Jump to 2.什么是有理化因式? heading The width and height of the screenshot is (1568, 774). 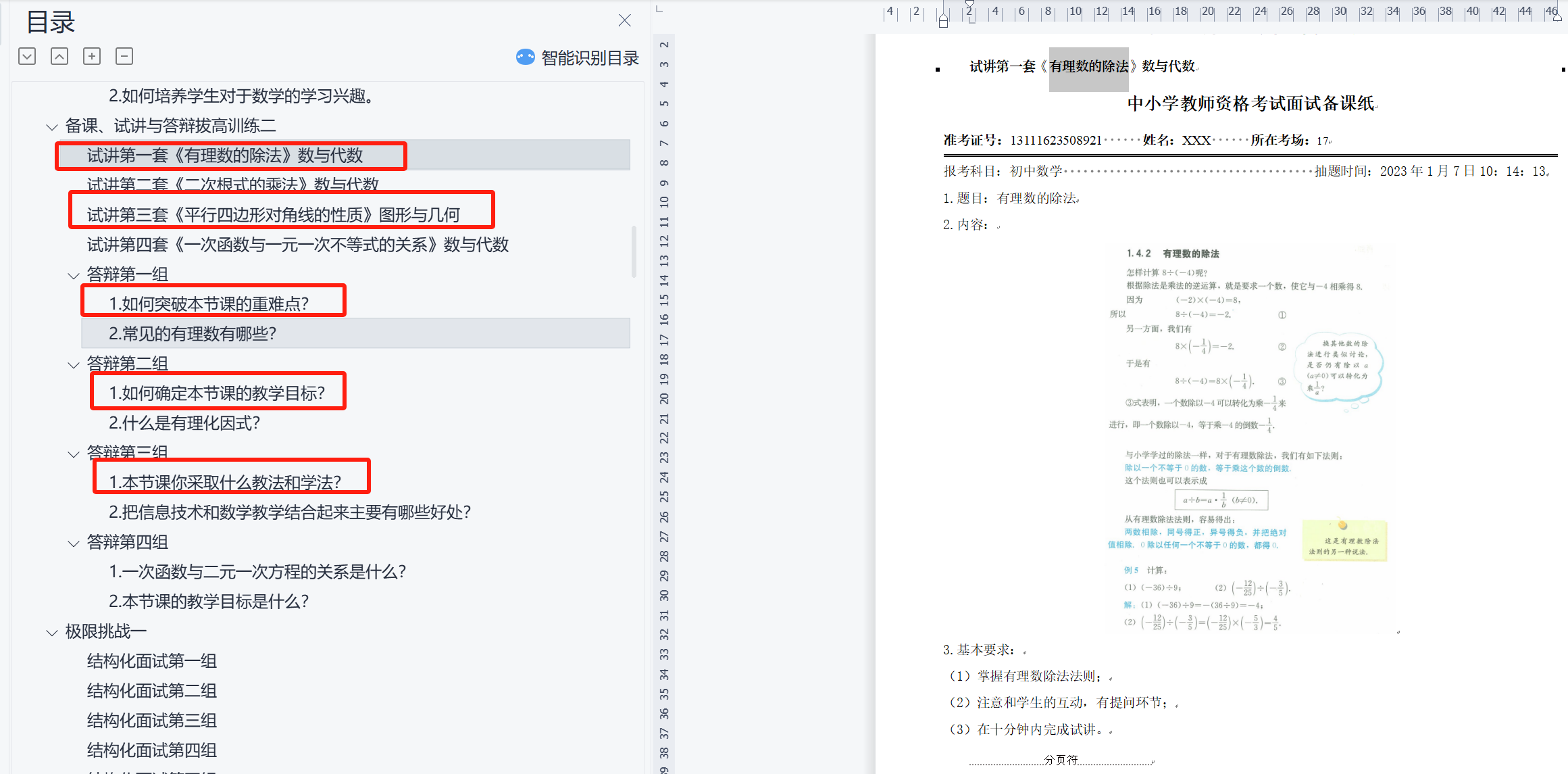(184, 422)
